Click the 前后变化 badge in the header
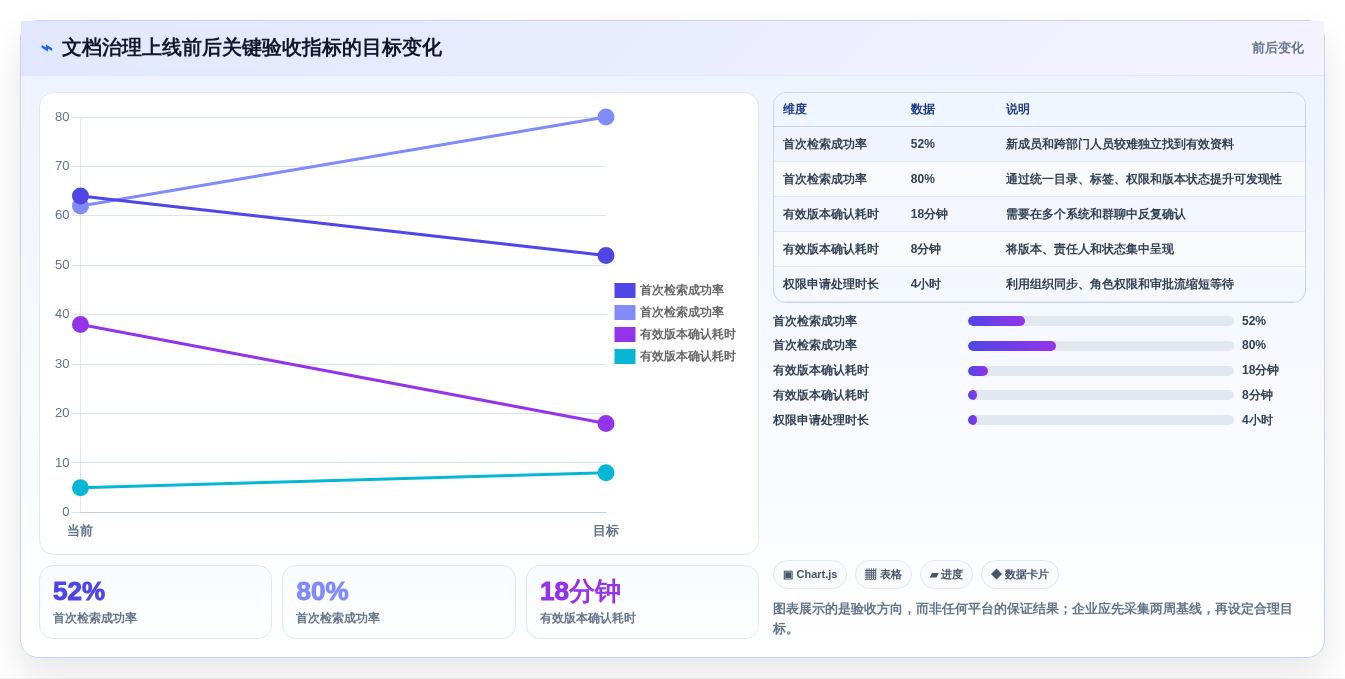Screen dimensions: 1345x679 (x=1277, y=48)
